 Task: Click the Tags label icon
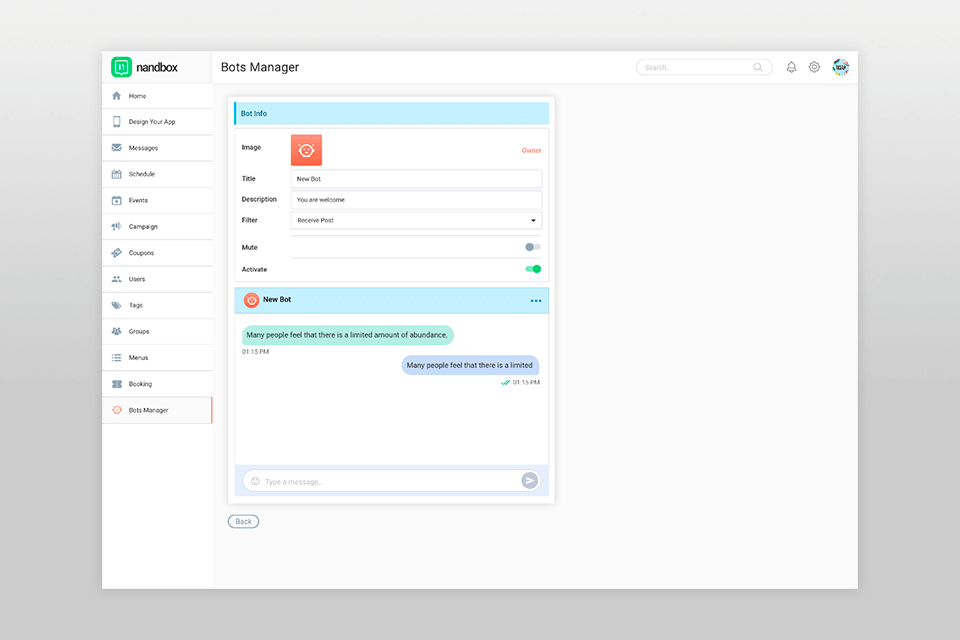(116, 305)
